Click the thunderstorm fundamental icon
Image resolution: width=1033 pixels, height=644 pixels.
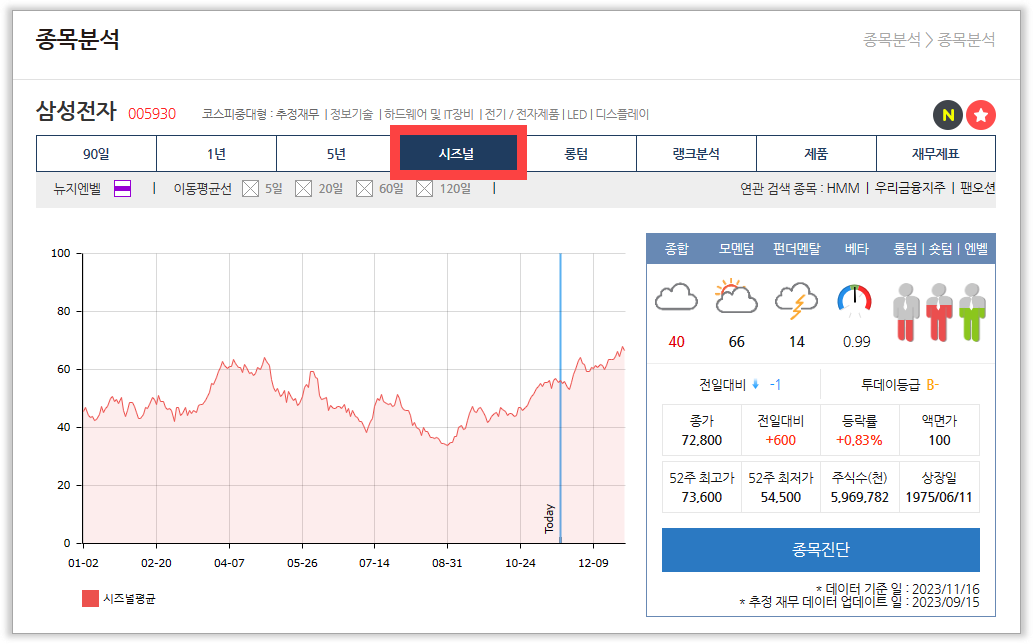point(796,300)
